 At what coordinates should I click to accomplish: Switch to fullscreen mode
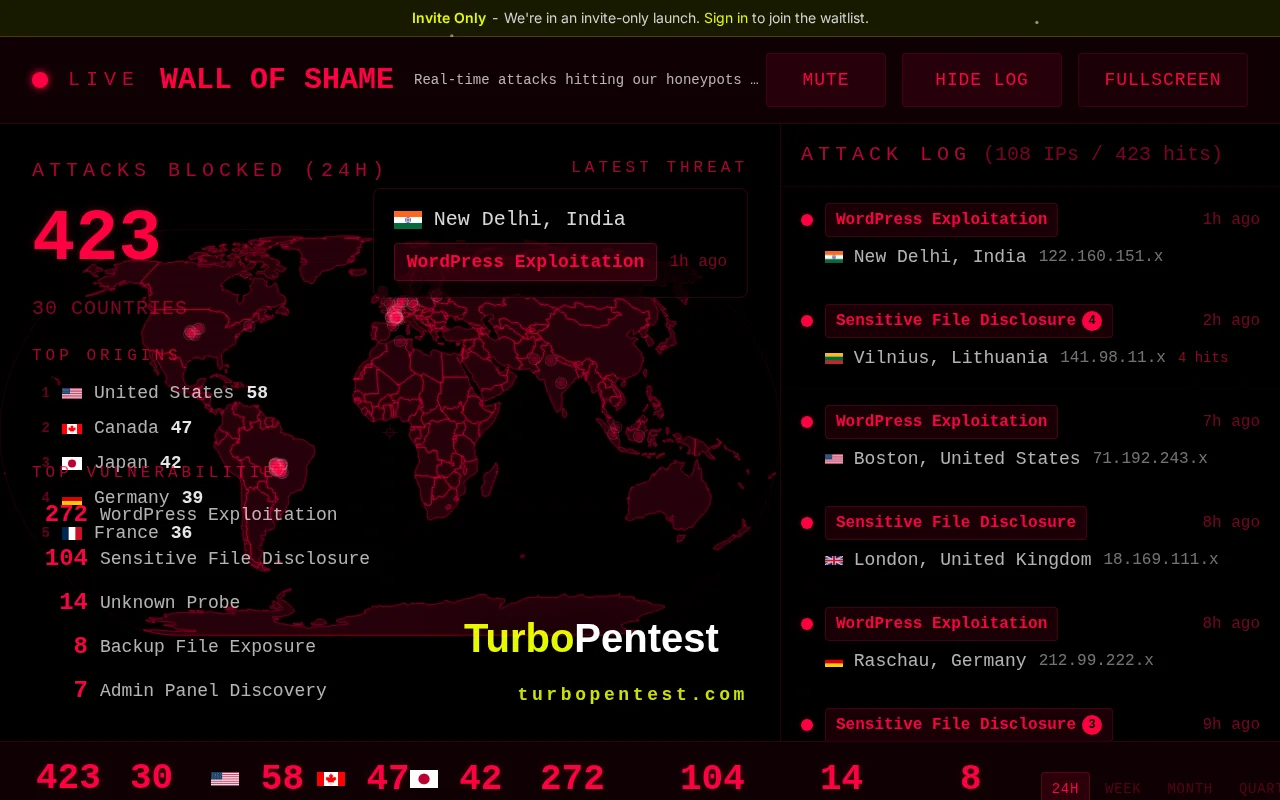click(1163, 80)
